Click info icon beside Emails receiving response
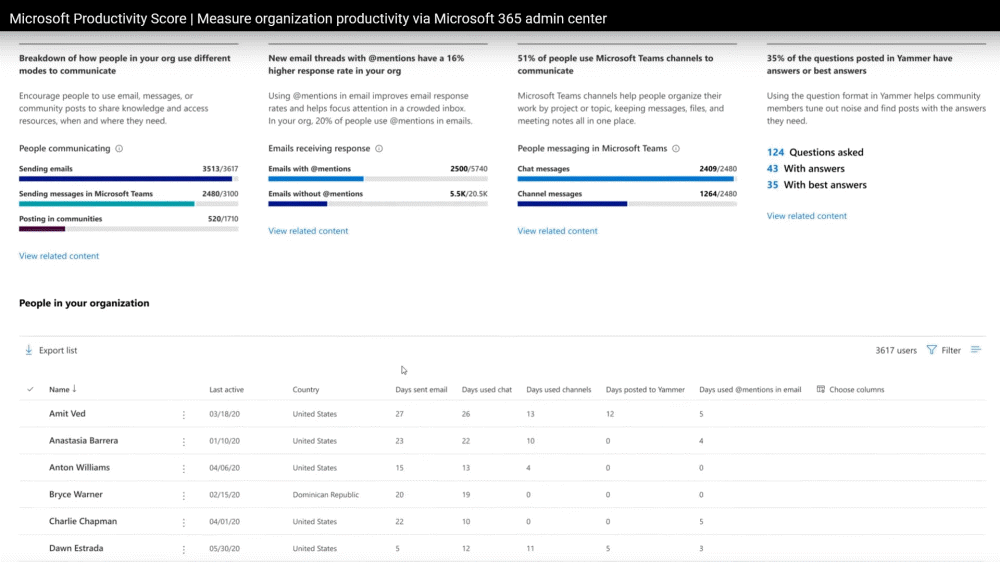Viewport: 1000px width, 562px height. click(379, 148)
